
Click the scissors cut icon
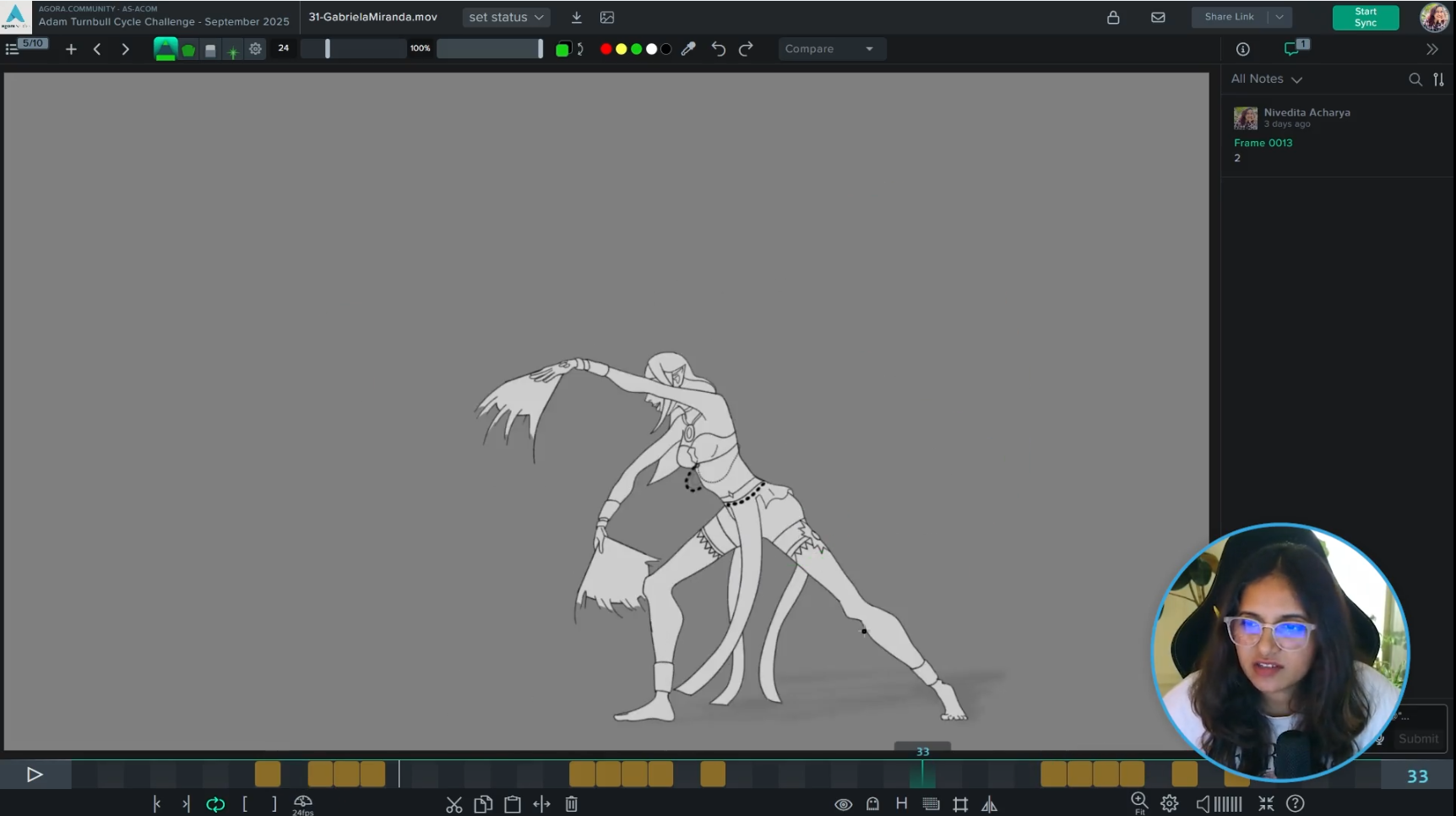[x=454, y=804]
